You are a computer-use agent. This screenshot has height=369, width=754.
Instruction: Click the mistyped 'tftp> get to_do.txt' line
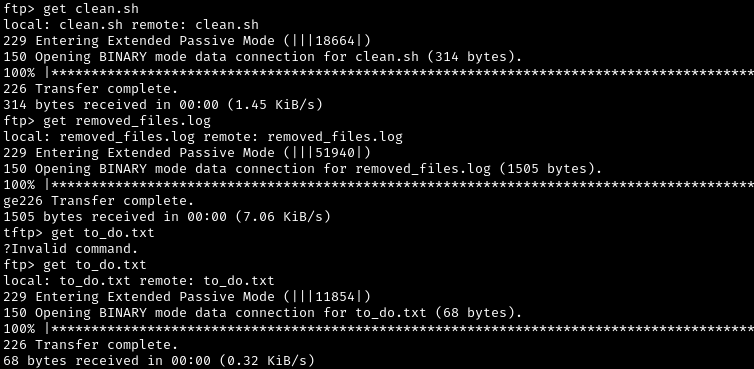(79, 233)
